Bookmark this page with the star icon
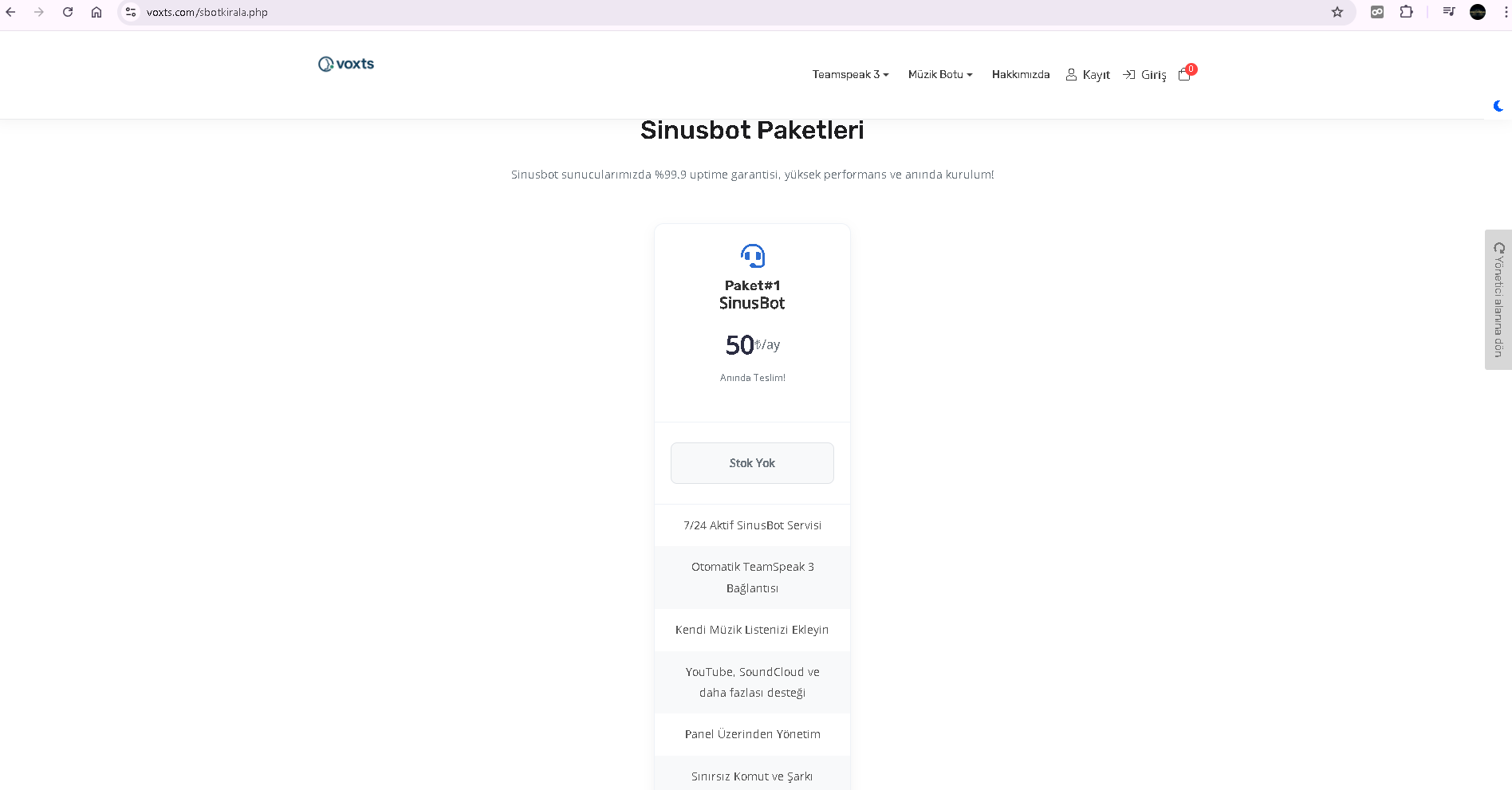Screen dimensions: 1512x790 [x=1337, y=12]
